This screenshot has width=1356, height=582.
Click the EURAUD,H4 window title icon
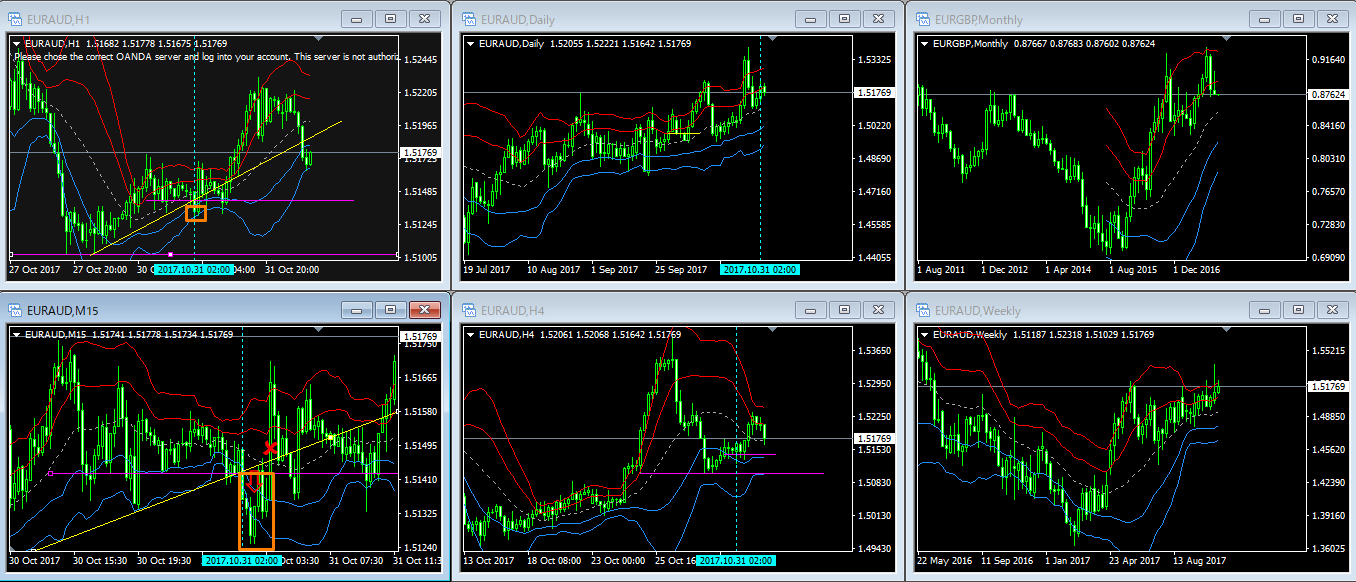(468, 310)
